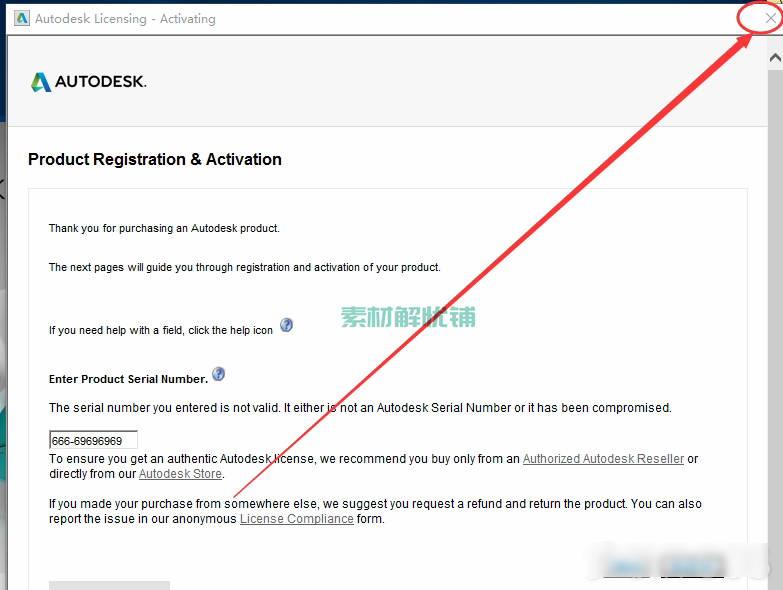Click the Autodesk title bar app icon
This screenshot has width=783, height=590.
pyautogui.click(x=22, y=19)
